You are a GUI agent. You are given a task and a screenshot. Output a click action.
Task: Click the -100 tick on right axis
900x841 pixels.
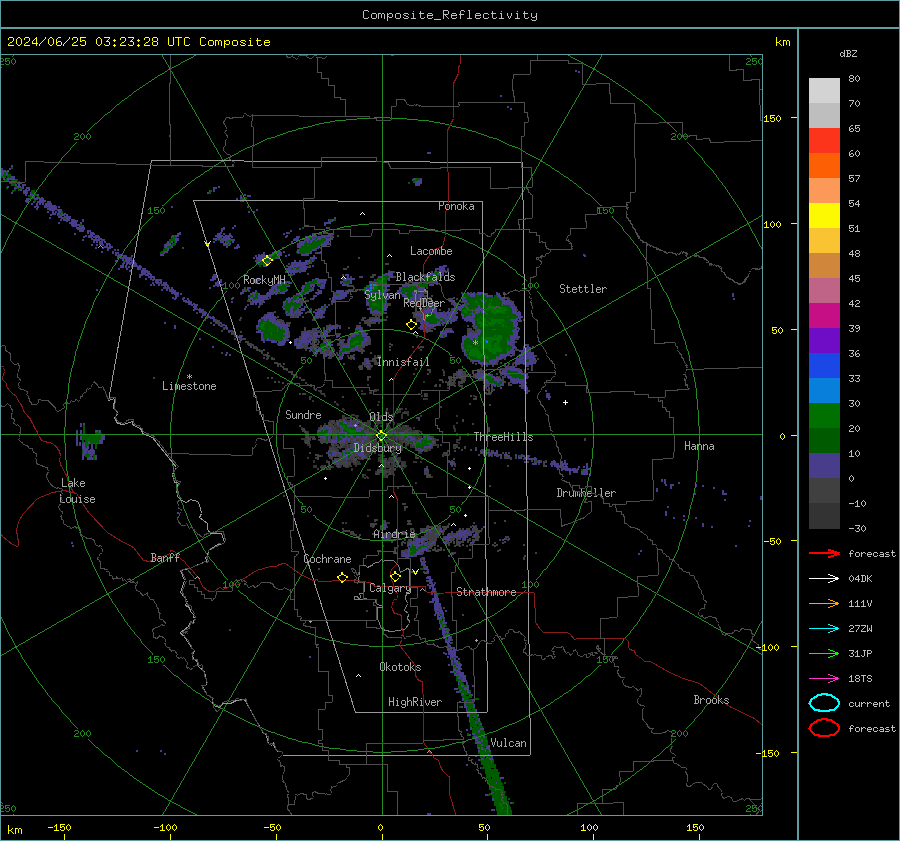pos(767,647)
